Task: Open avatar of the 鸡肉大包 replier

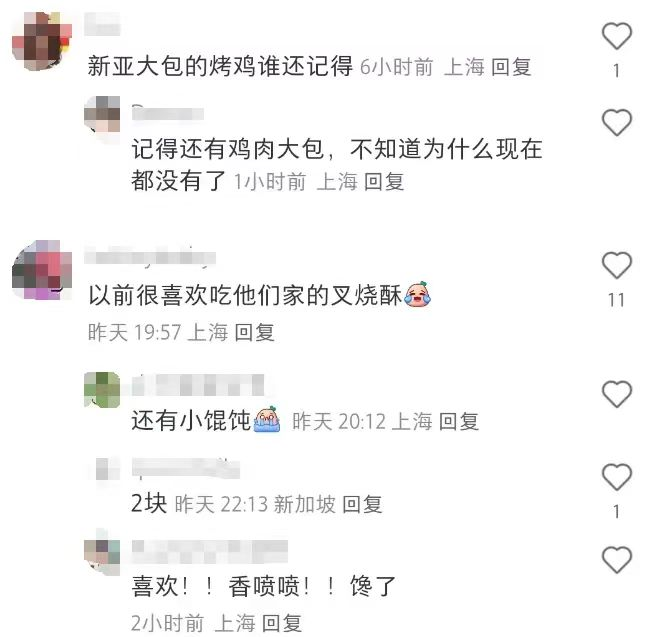Action: [x=102, y=114]
